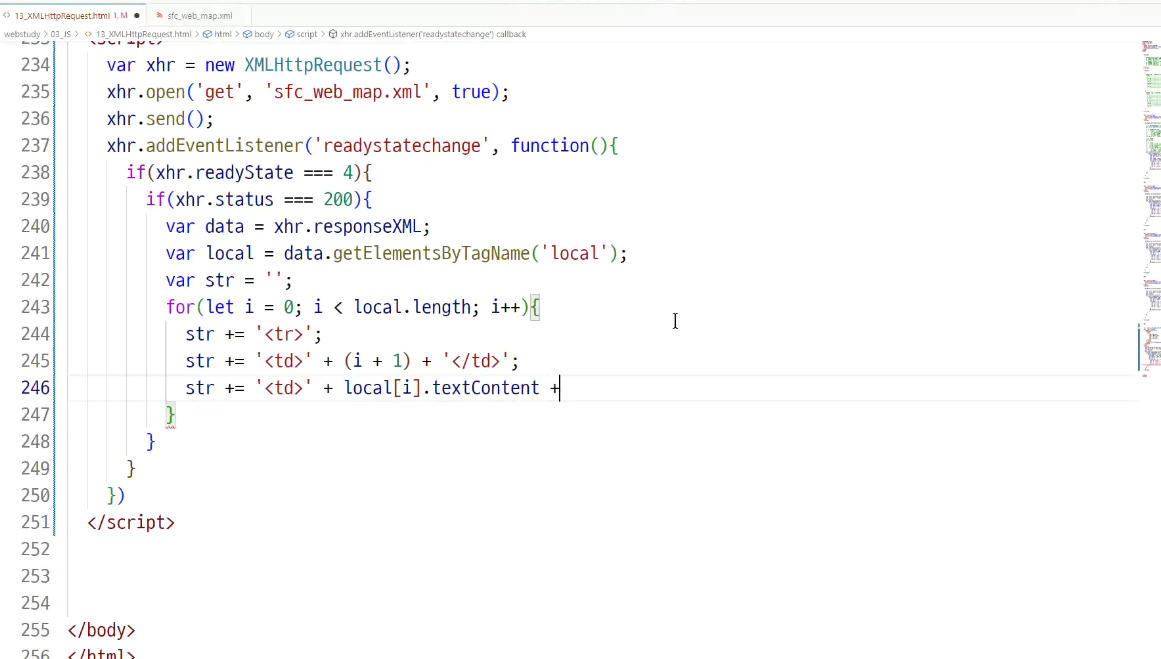This screenshot has height=659, width=1161.
Task: Click the '</body>' closing tag
Action: click(101, 630)
